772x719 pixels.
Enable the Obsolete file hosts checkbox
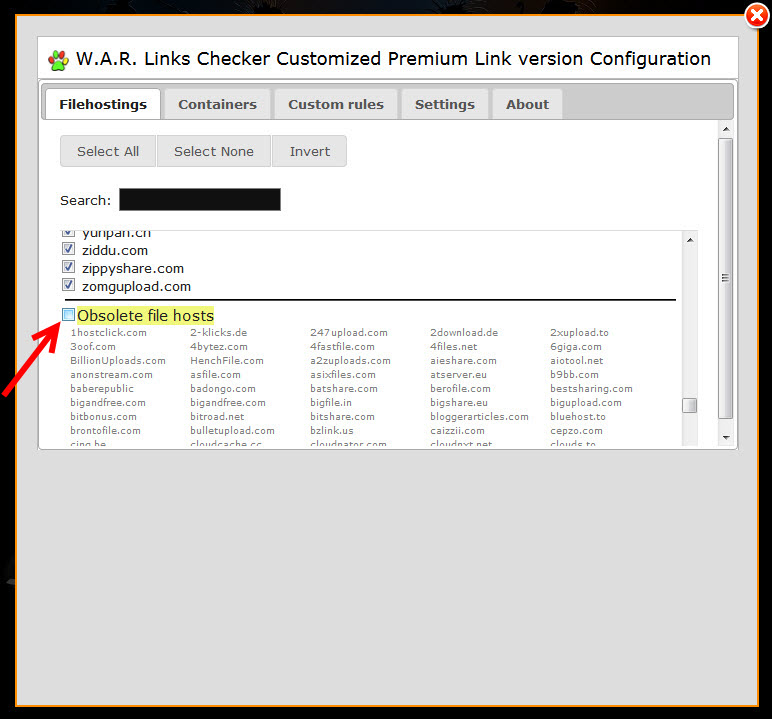[68, 315]
